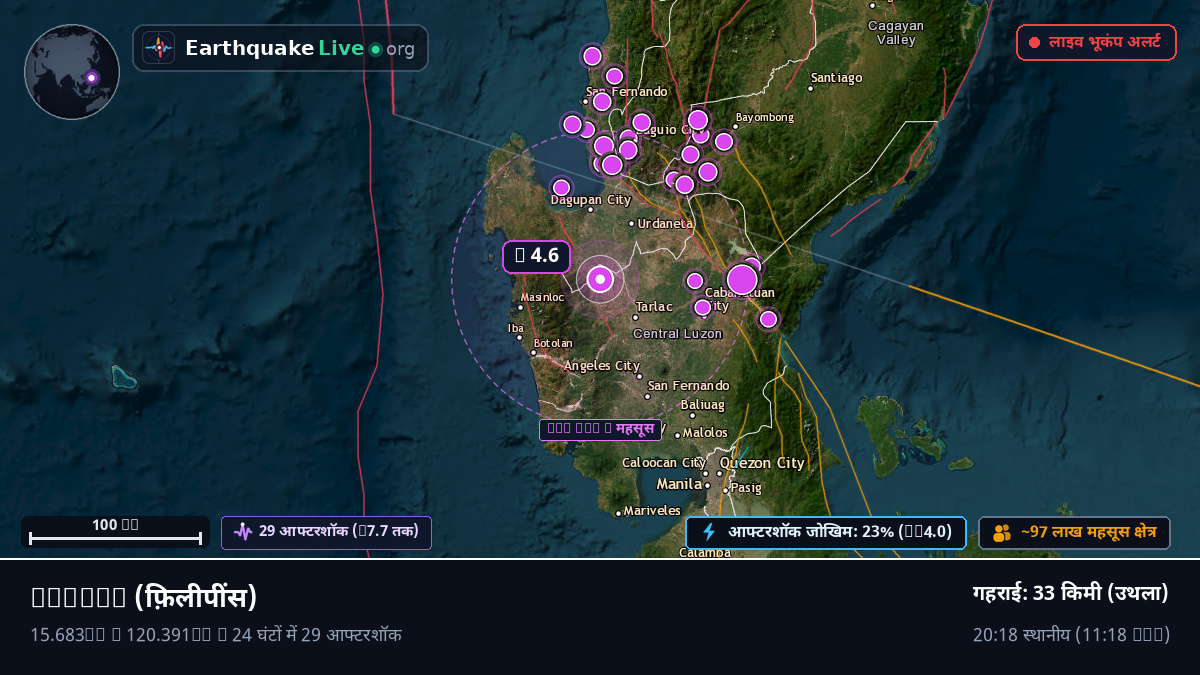Screen dimensions: 1200x675
Task: Click the EarthquakeLive compass logo icon
Action: coord(158,48)
